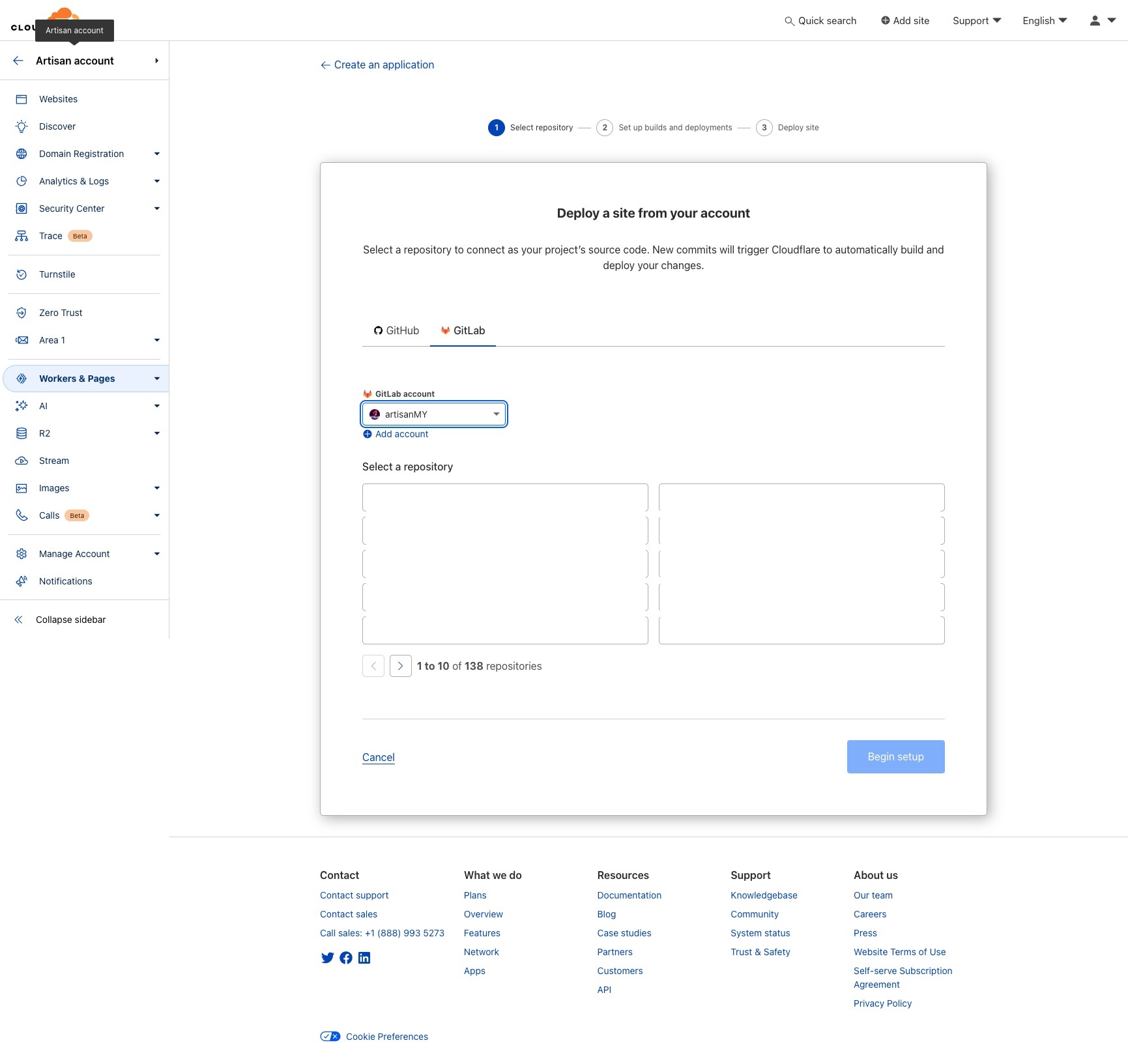The height and width of the screenshot is (1064, 1128).
Task: Open Zero Trust from the sidebar
Action: pyautogui.click(x=60, y=313)
